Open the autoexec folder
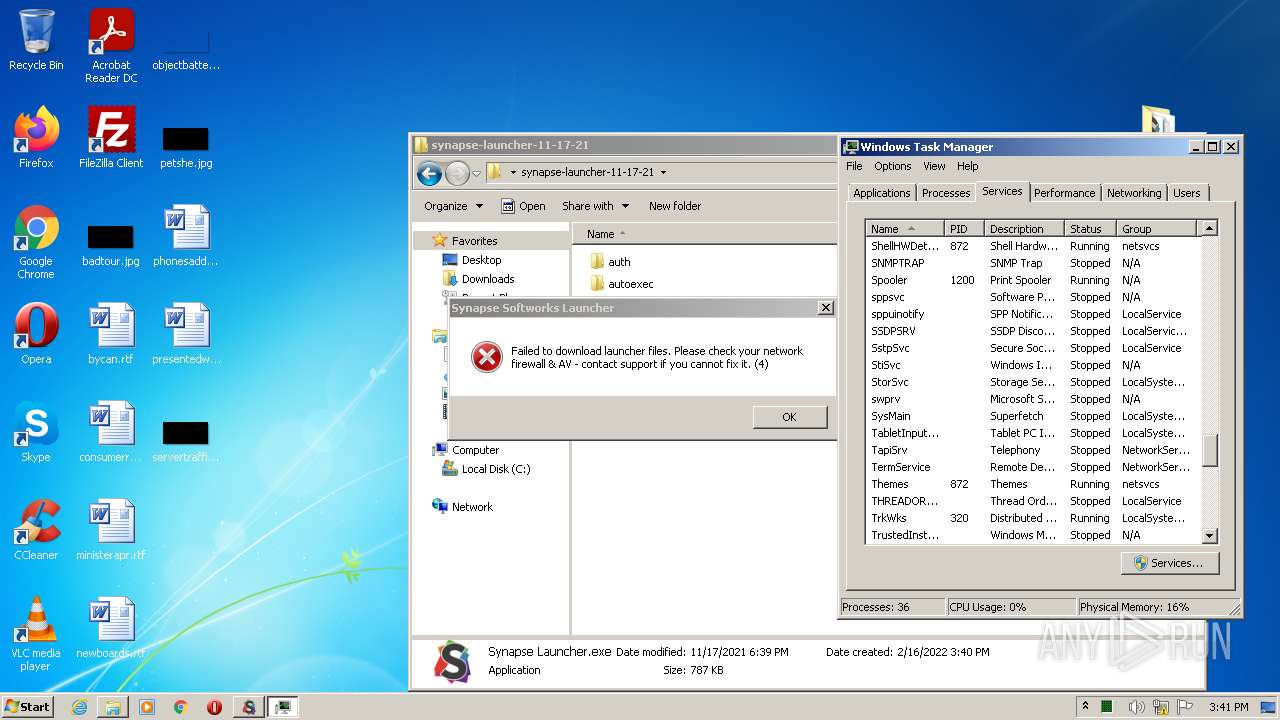Screen dimensions: 1280x720 (x=621, y=284)
